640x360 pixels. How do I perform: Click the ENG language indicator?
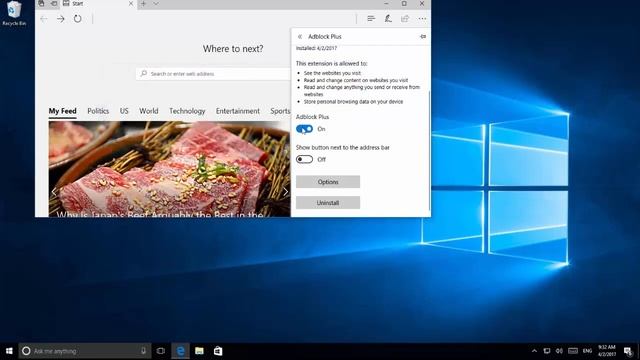(587, 351)
